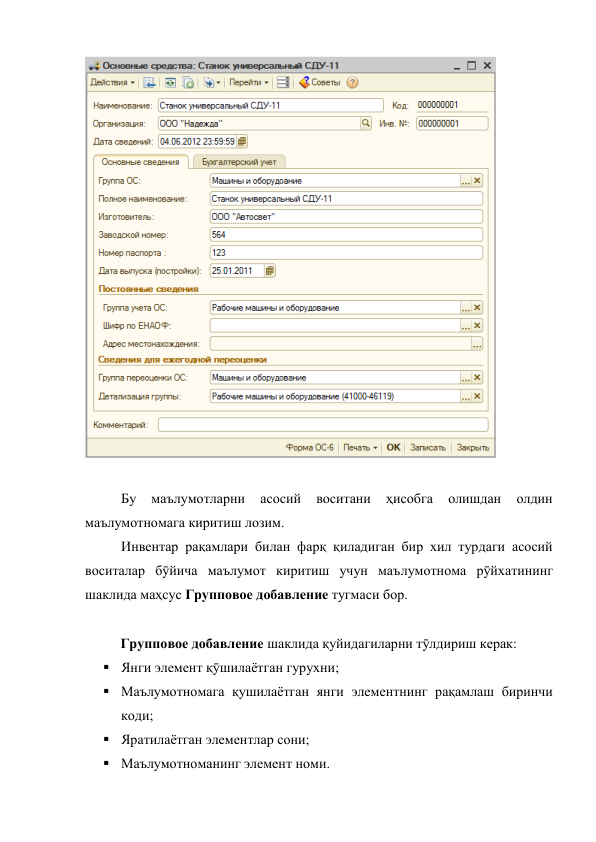Click the list settings toolbar icon
This screenshot has width=596, height=842.
[x=284, y=83]
